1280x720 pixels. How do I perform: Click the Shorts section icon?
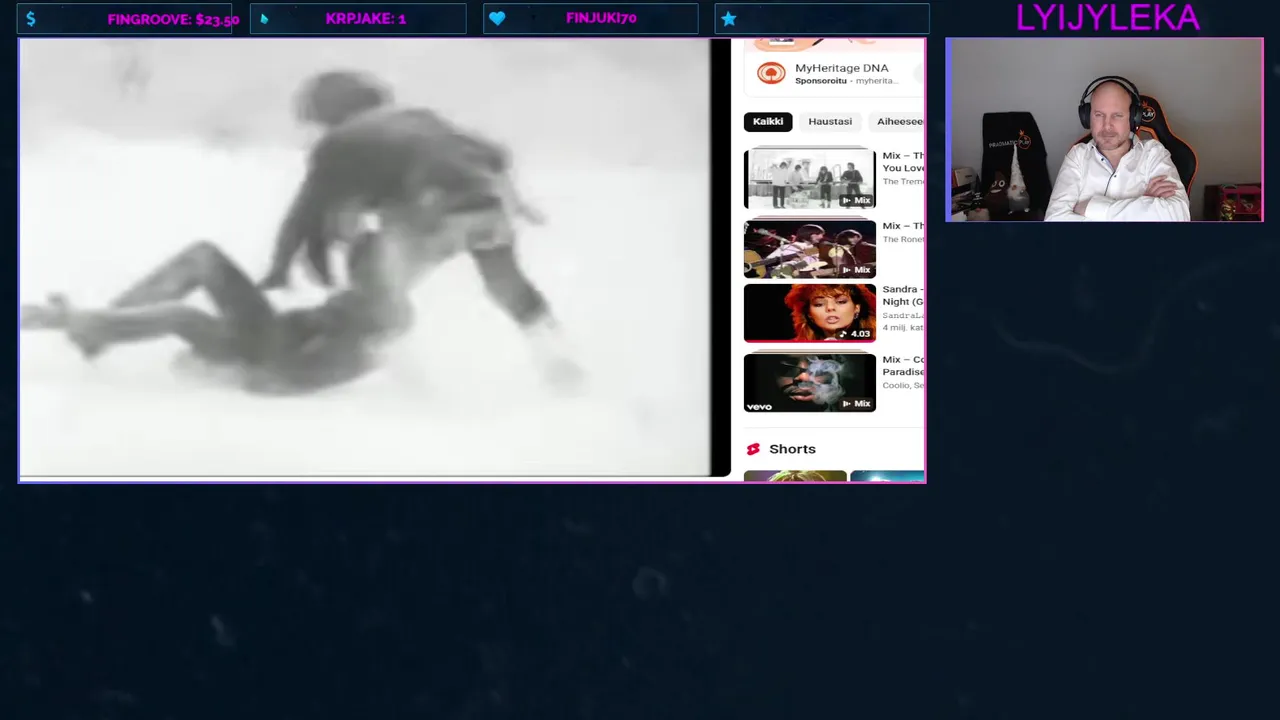[x=753, y=450]
